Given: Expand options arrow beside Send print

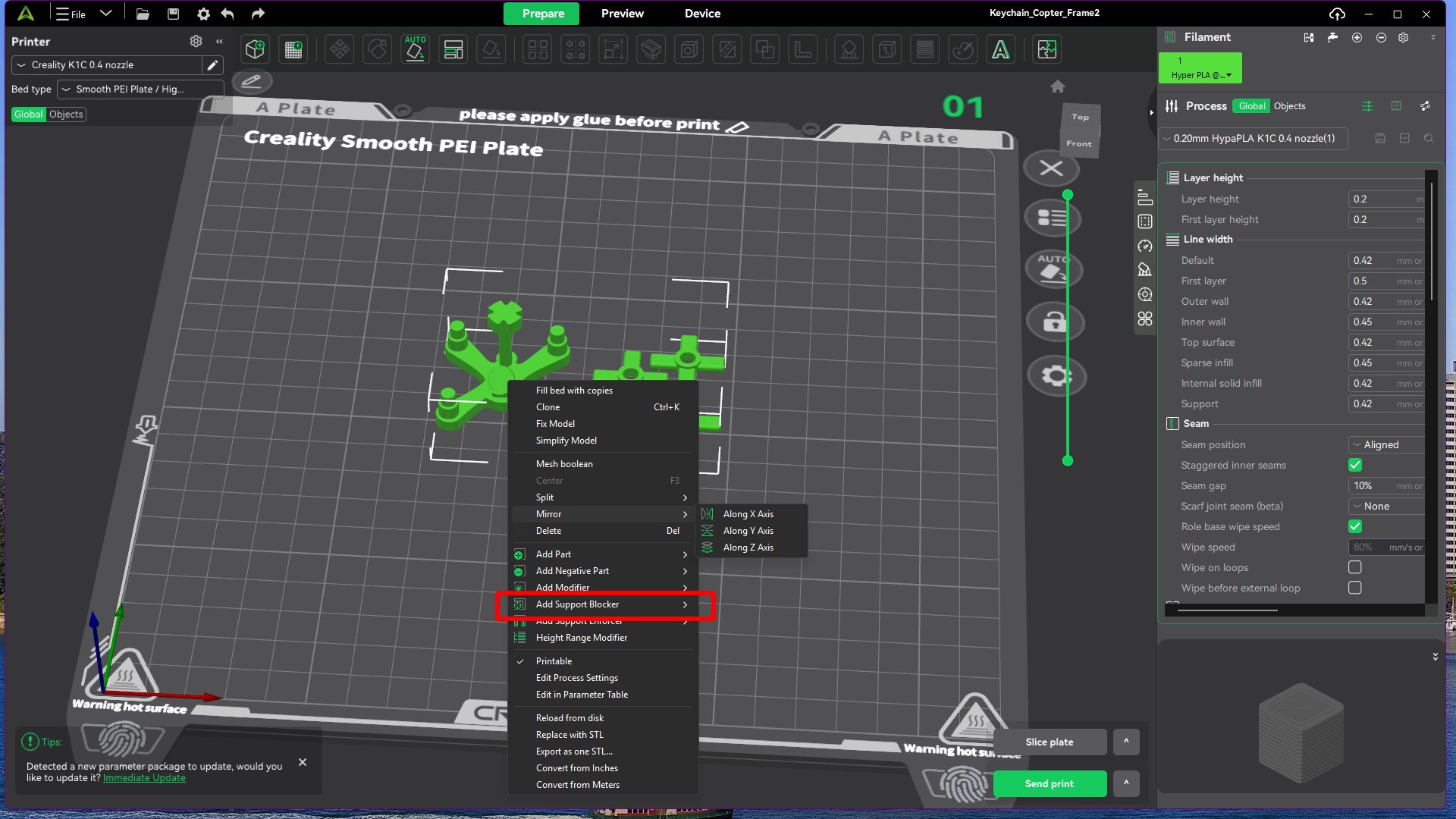Looking at the screenshot, I should (1126, 783).
